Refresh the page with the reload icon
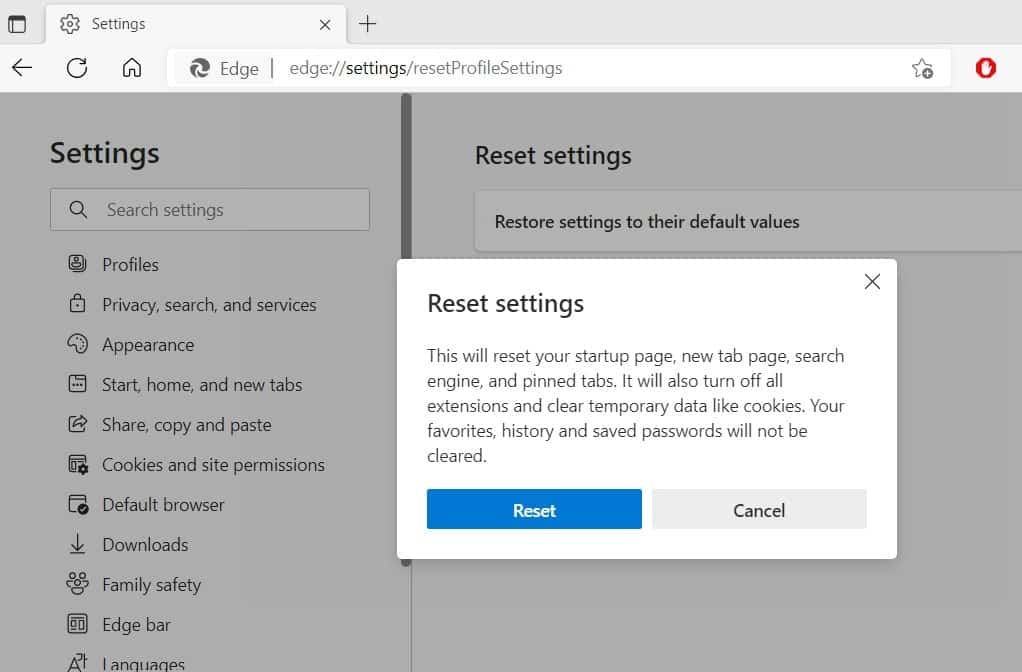The width and height of the screenshot is (1022, 672). pyautogui.click(x=77, y=68)
